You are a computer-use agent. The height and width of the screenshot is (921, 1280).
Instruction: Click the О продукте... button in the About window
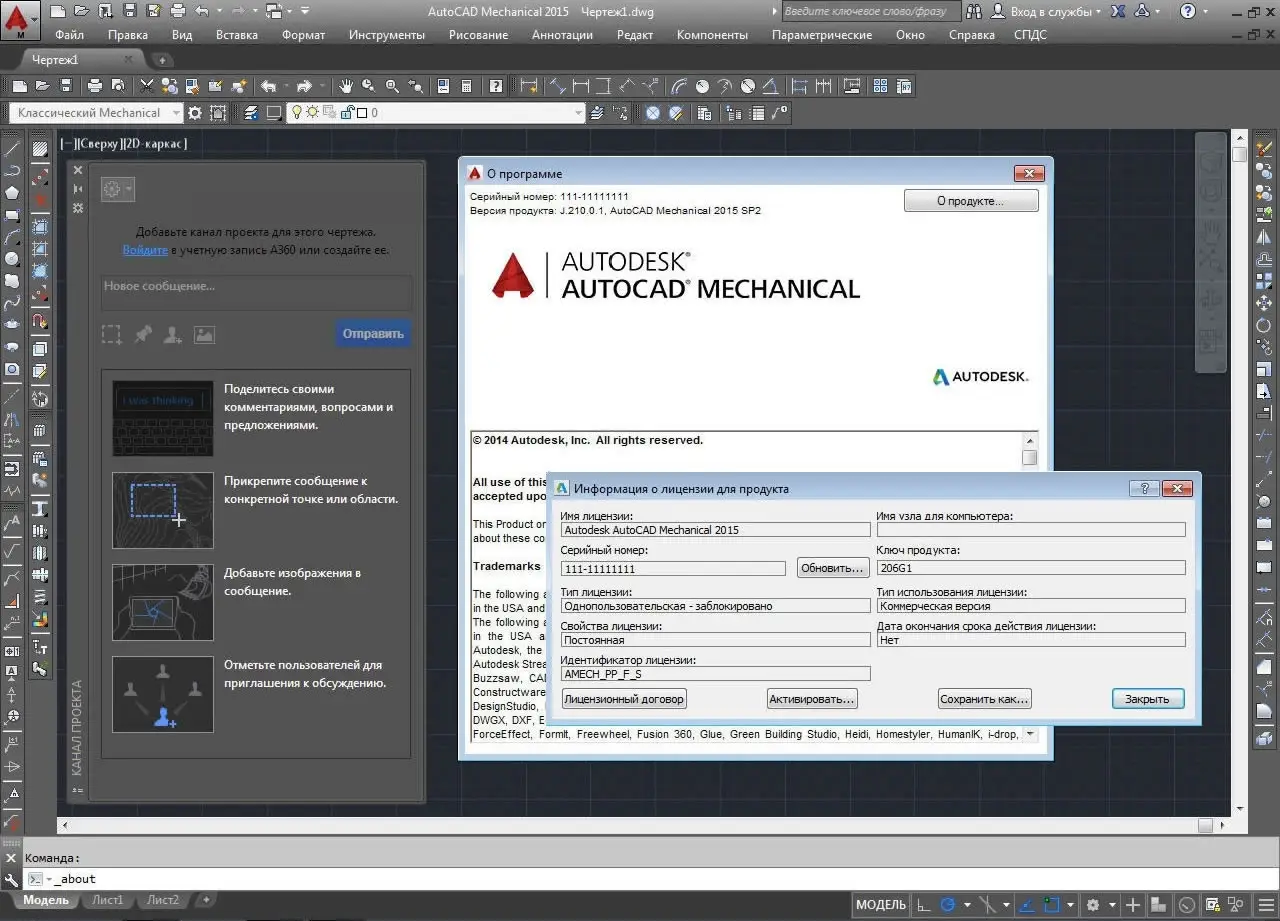pos(971,201)
